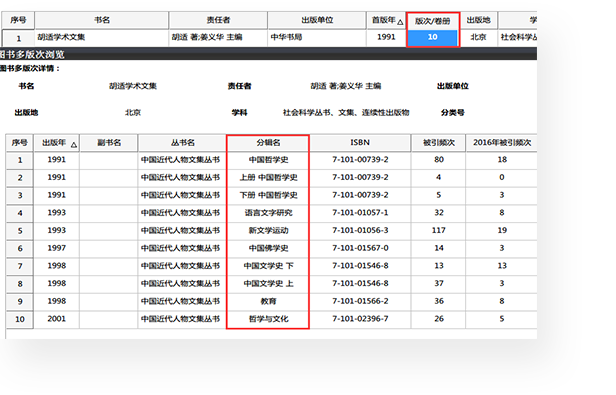Click the 被引频次 column header

click(438, 143)
